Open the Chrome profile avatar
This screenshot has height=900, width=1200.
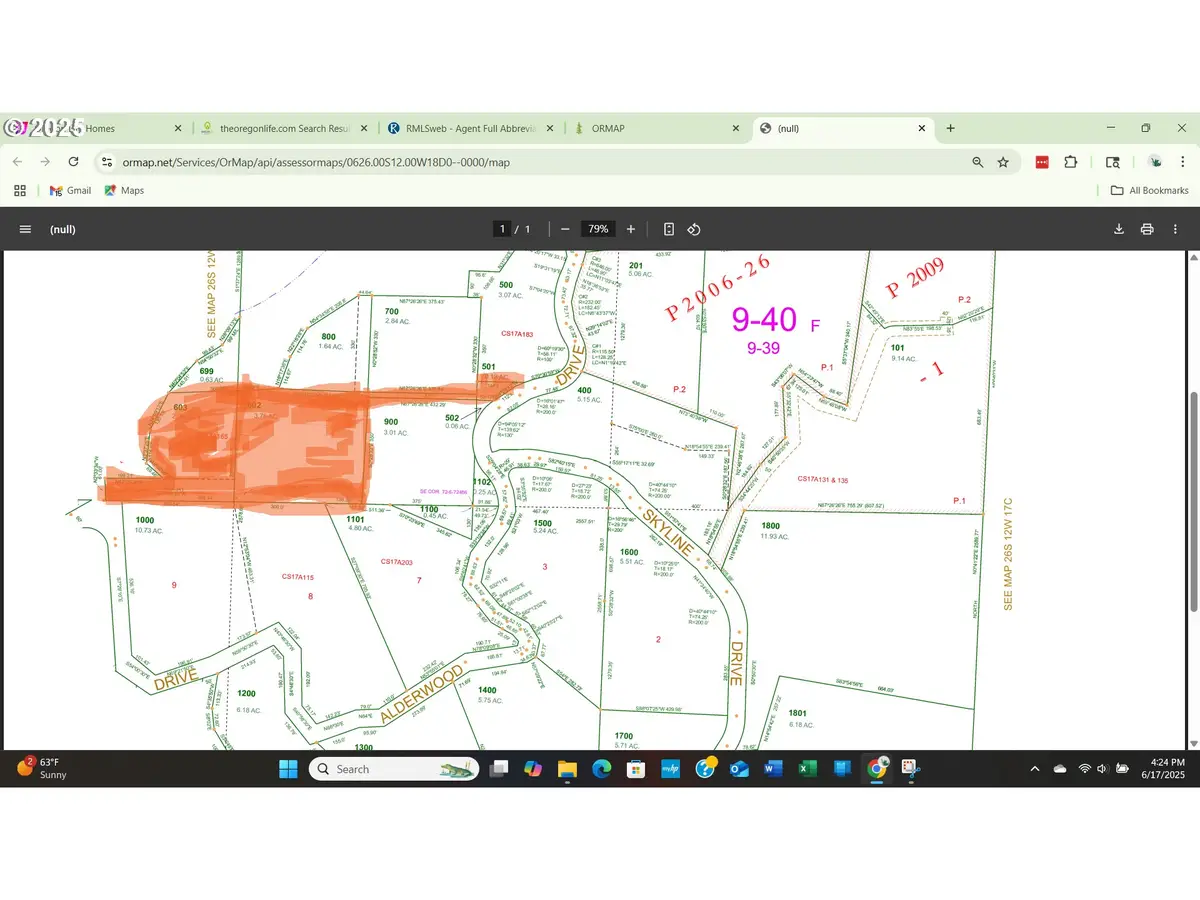click(x=1155, y=162)
